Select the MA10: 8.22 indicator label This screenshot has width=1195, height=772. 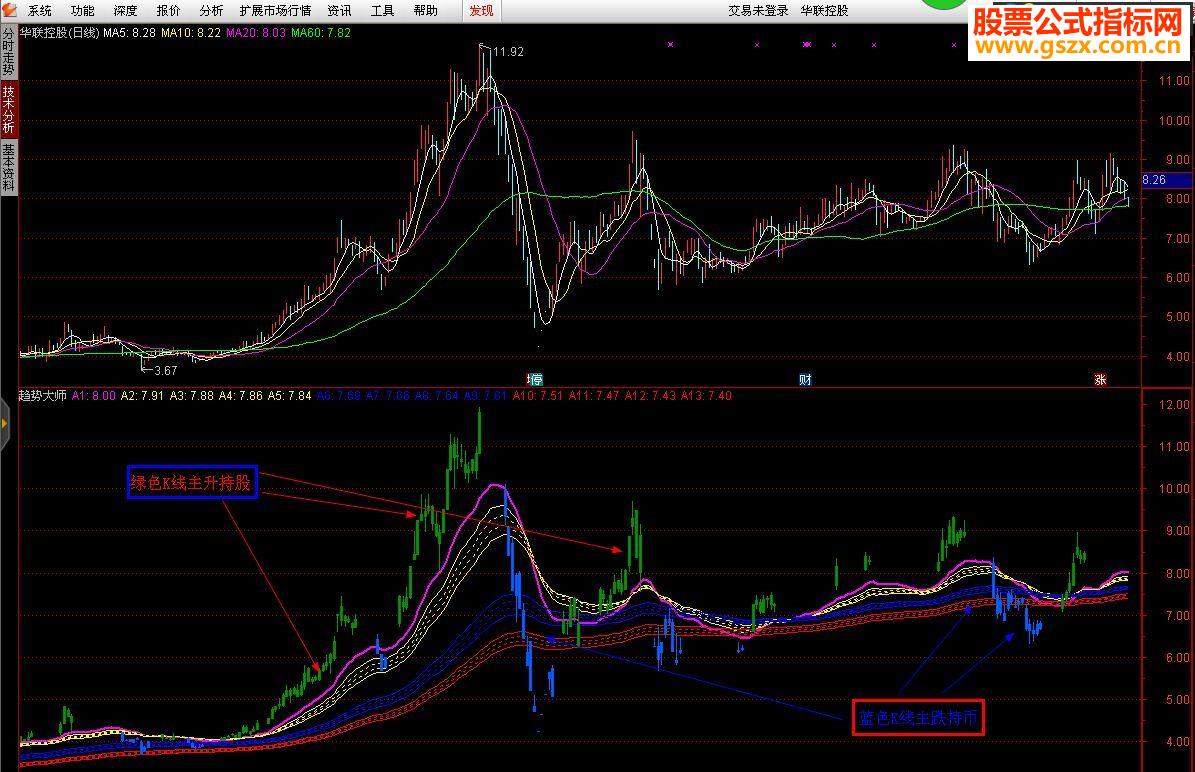click(191, 33)
